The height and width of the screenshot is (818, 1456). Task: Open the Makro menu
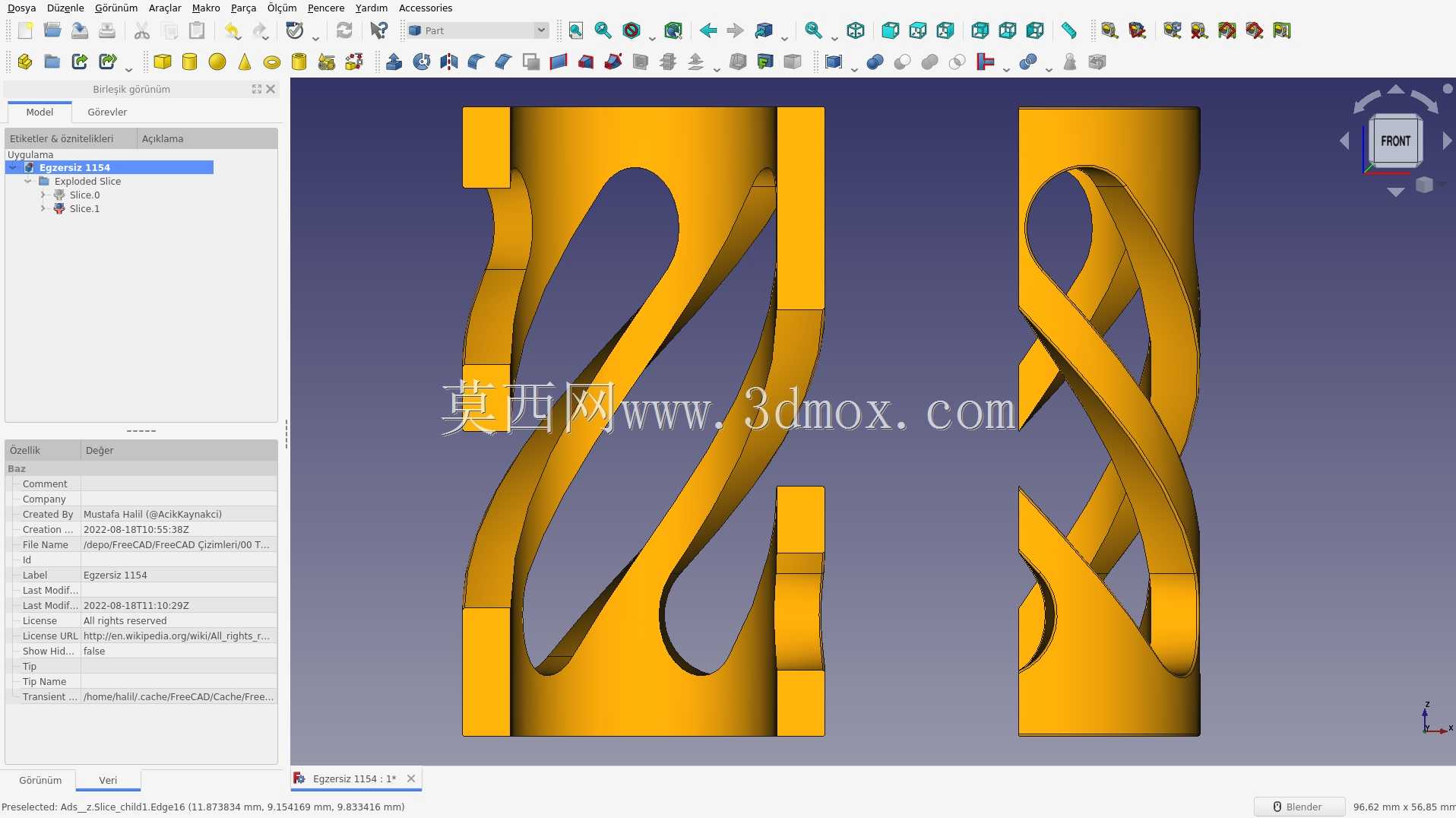pyautogui.click(x=206, y=8)
